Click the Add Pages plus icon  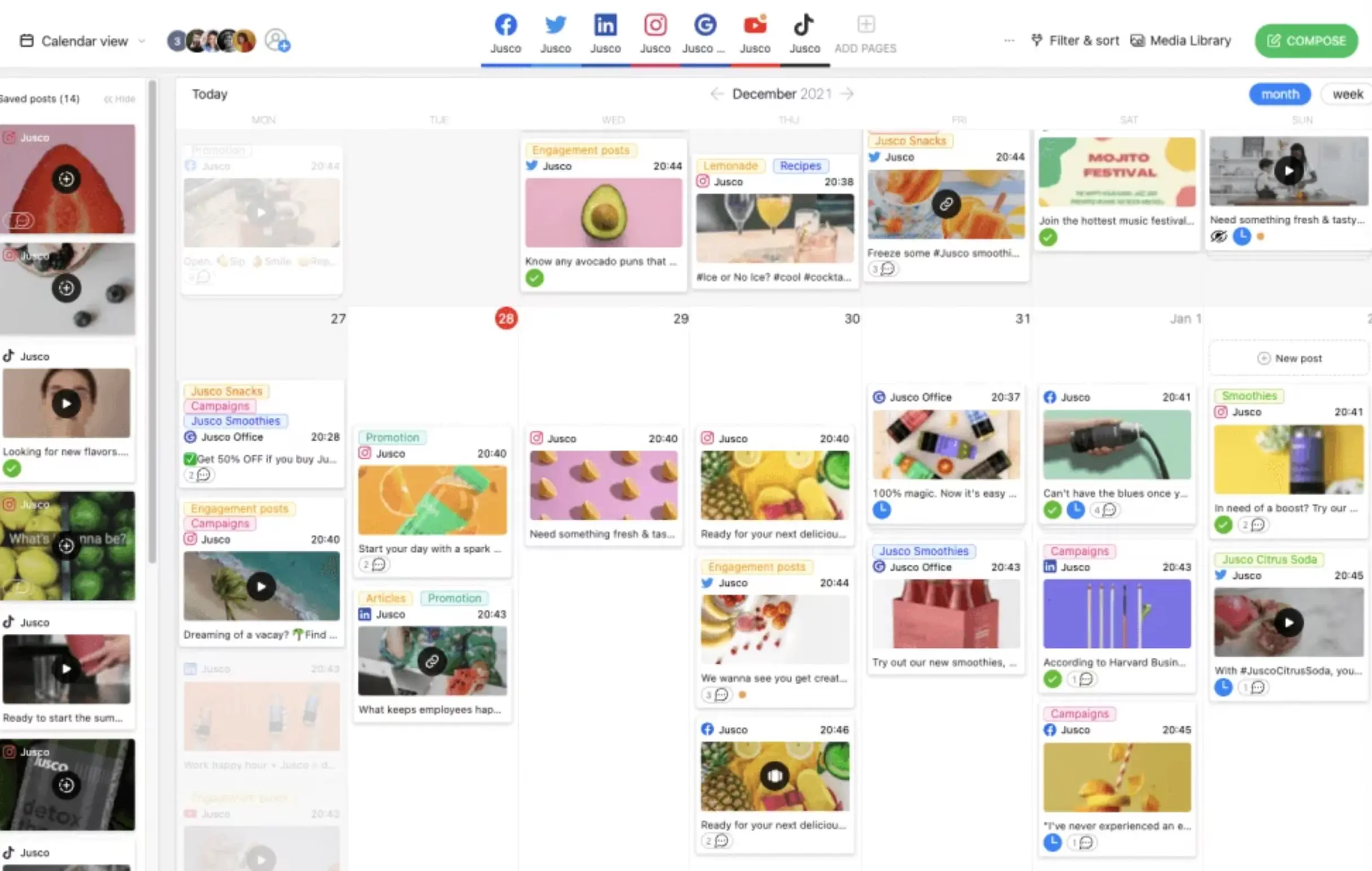click(866, 24)
